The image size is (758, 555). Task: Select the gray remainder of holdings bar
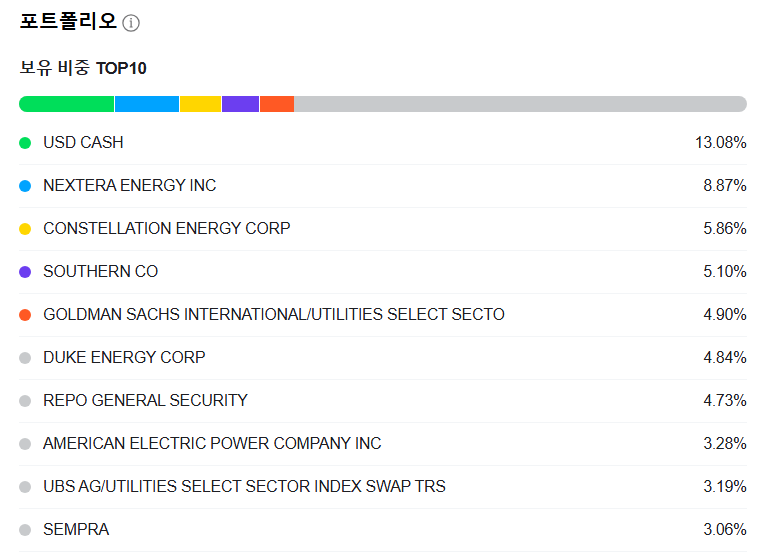pyautogui.click(x=520, y=104)
